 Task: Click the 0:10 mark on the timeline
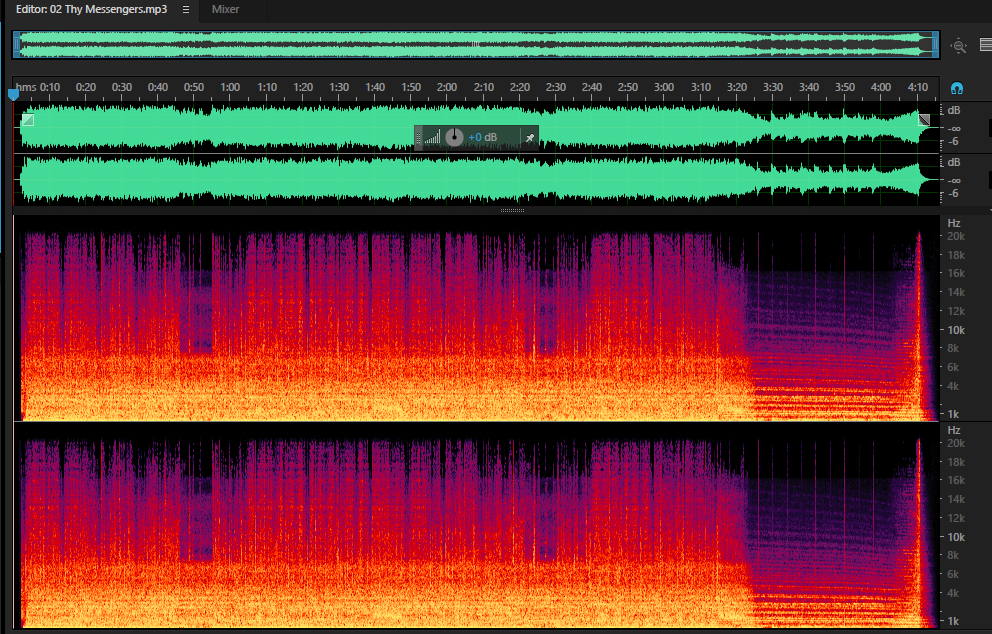(50, 87)
